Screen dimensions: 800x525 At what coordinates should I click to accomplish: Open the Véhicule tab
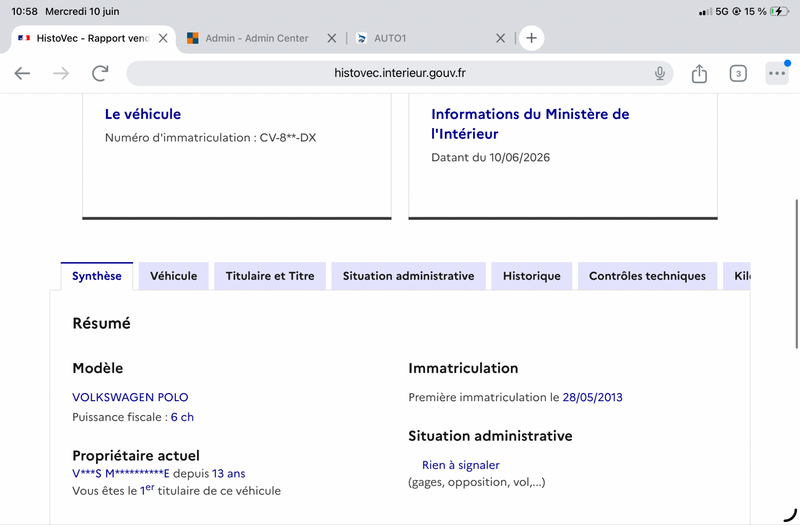[173, 276]
